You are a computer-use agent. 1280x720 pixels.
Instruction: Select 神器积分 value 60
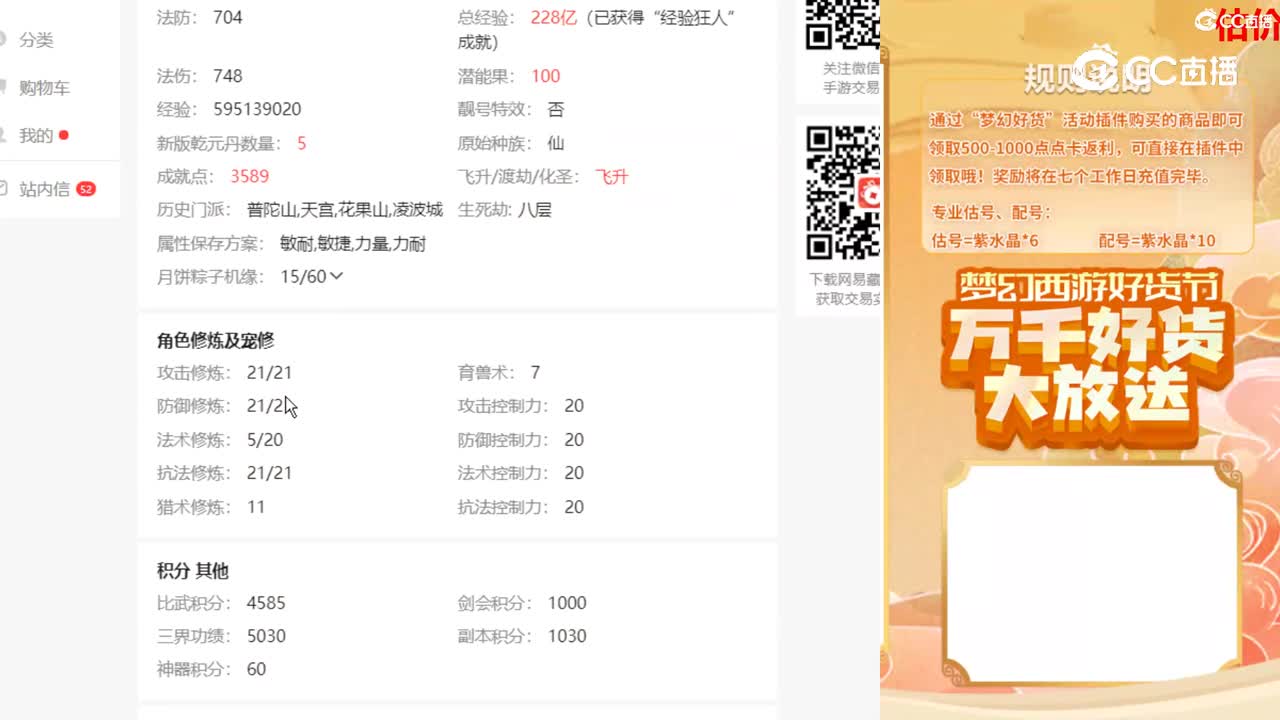[256, 669]
